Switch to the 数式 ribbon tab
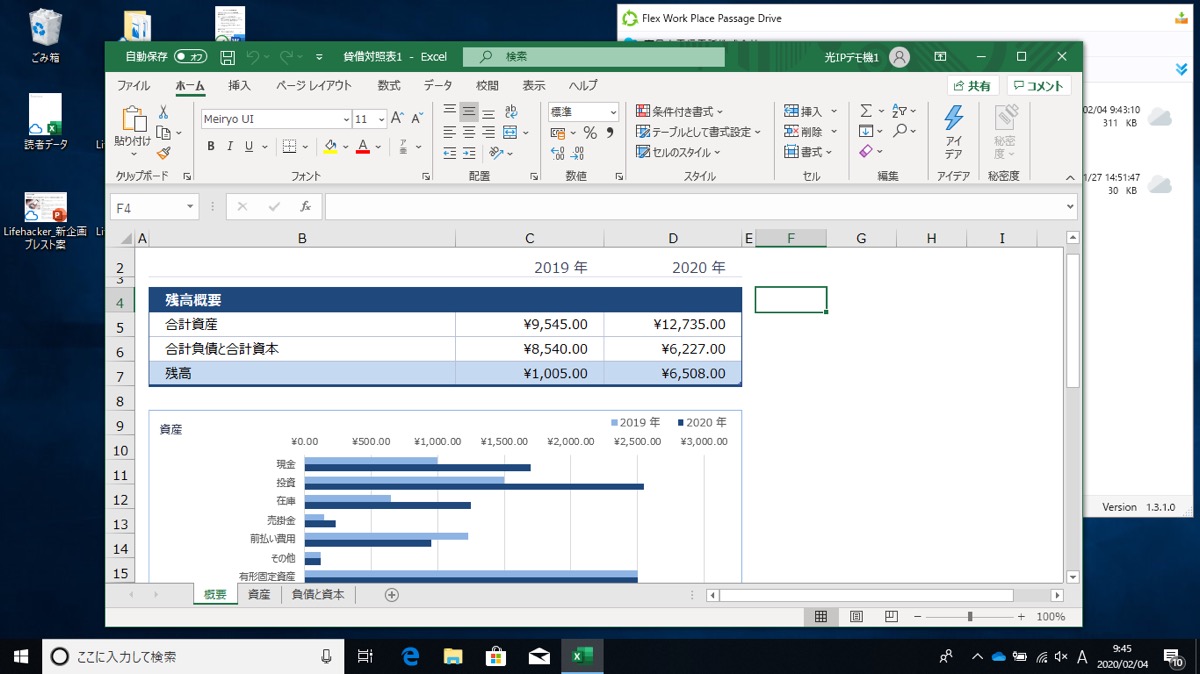The width and height of the screenshot is (1200, 674). pyautogui.click(x=389, y=86)
